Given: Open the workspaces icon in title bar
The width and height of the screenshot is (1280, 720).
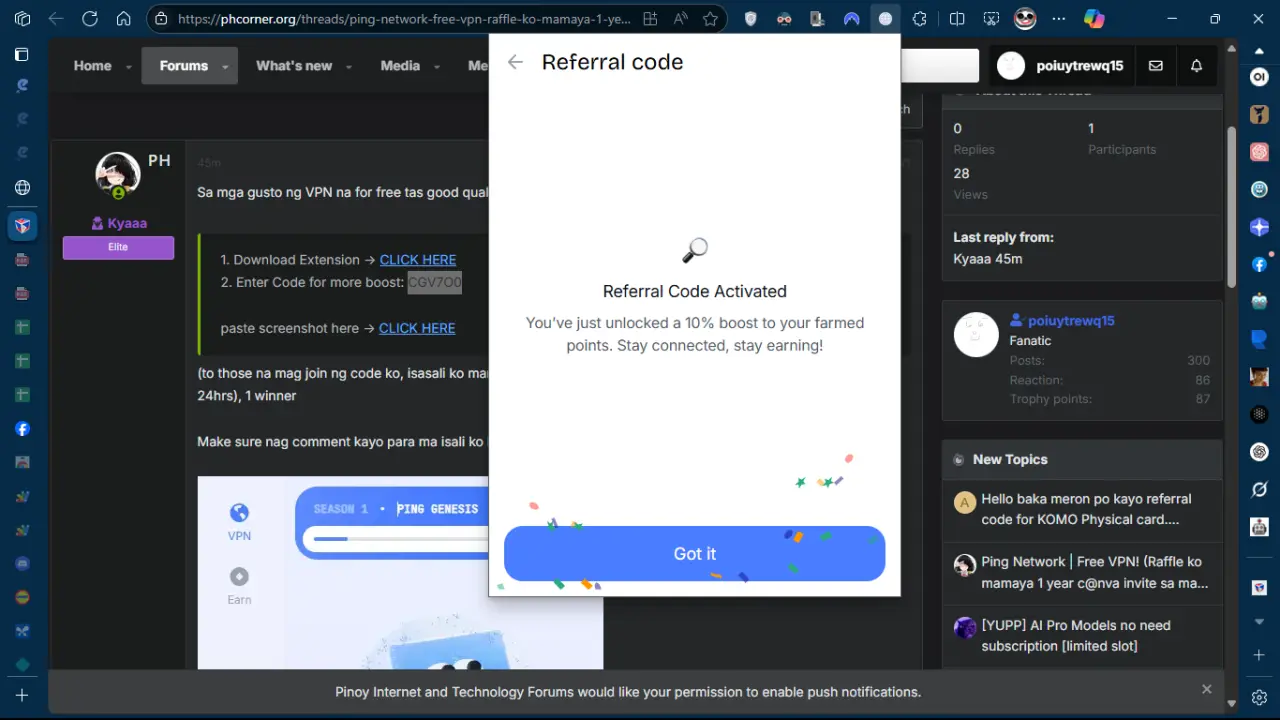Looking at the screenshot, I should 22,18.
